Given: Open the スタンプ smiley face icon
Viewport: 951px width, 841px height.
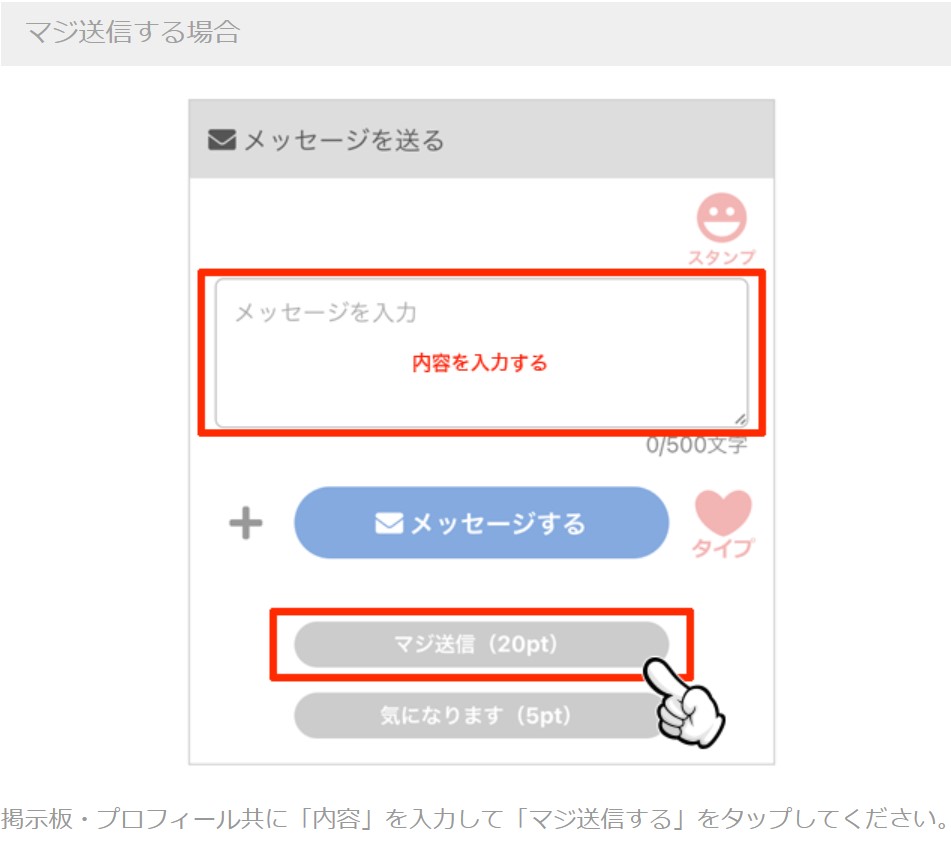Looking at the screenshot, I should coord(721,217).
